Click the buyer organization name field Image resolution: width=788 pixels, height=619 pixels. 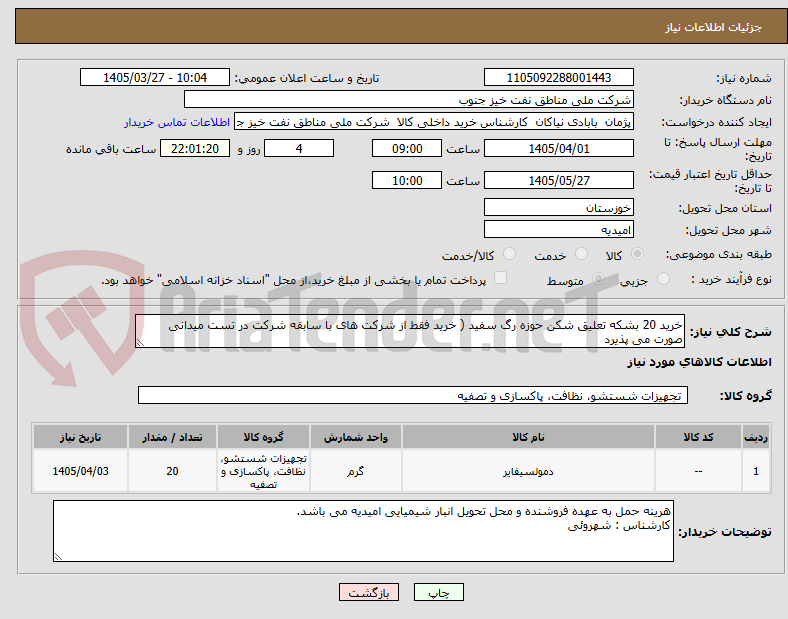click(x=409, y=99)
